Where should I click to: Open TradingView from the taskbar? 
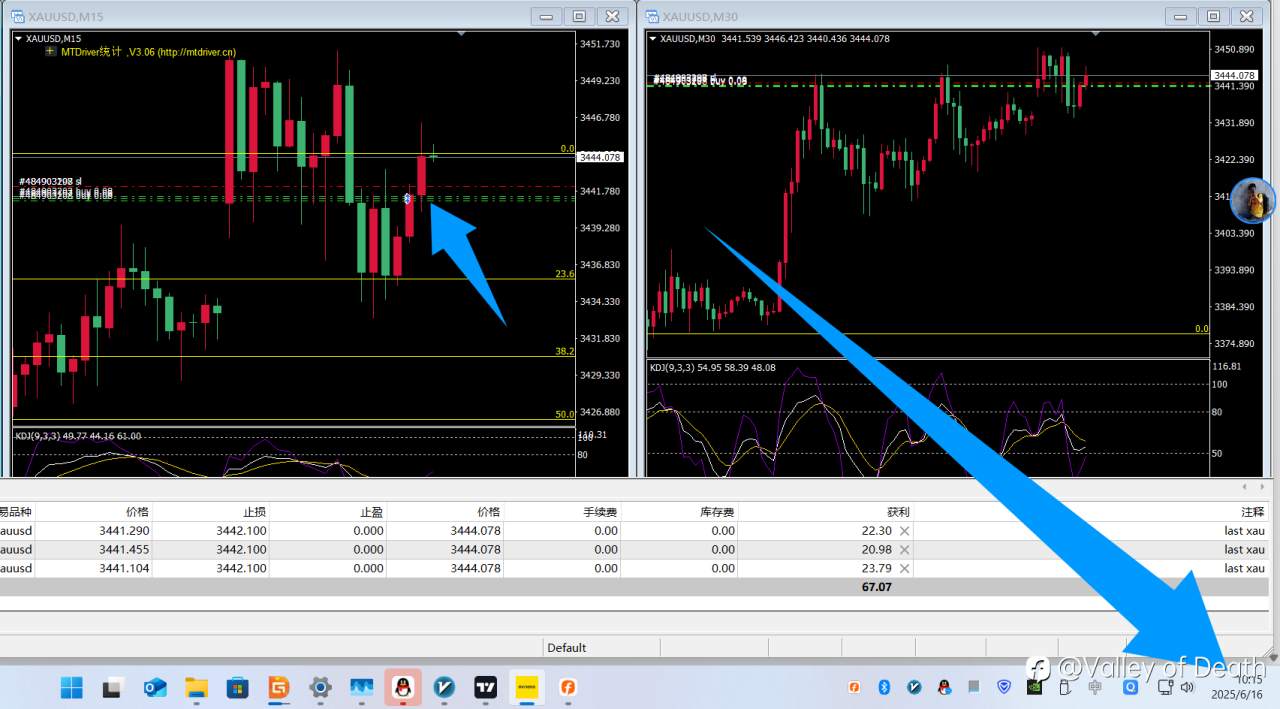[x=486, y=687]
